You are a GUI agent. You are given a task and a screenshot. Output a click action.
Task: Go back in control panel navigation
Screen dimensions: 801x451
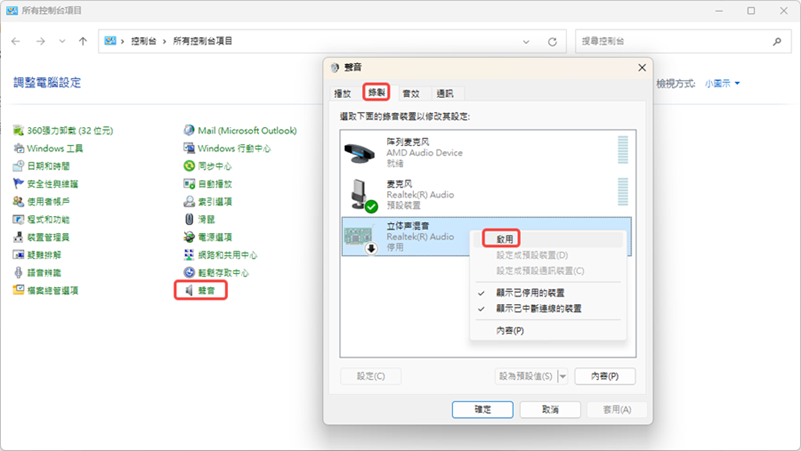[x=16, y=41]
